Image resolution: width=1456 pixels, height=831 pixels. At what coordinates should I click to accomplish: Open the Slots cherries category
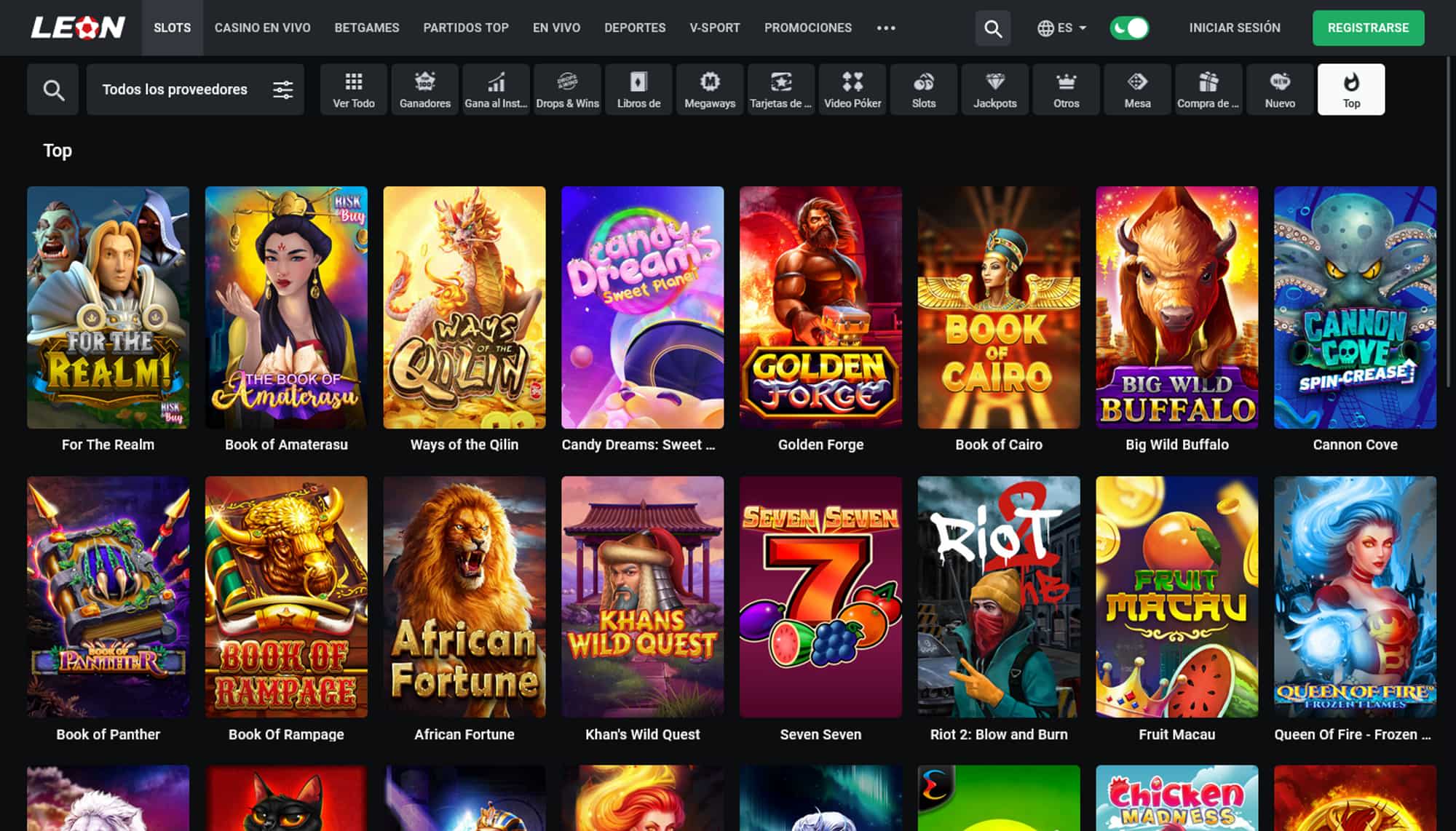pos(924,90)
